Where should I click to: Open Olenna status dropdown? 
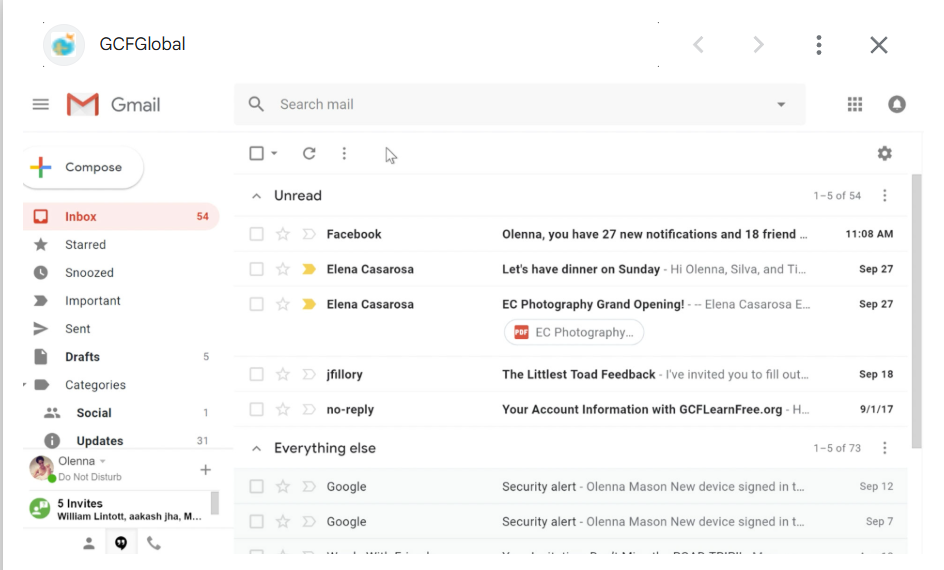coord(103,461)
